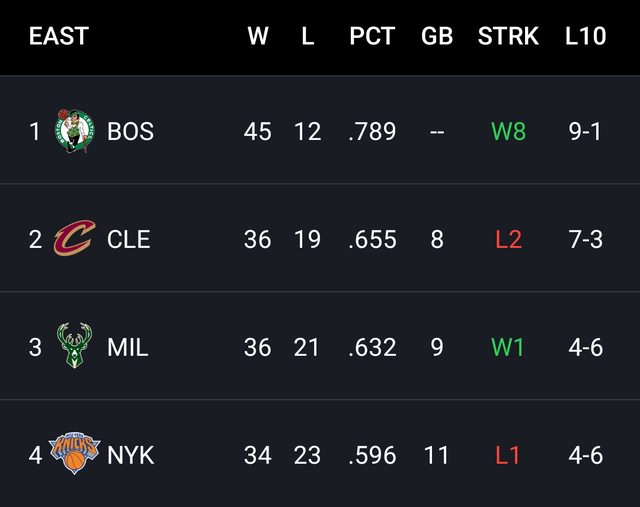This screenshot has height=507, width=640.
Task: Click the Cleveland Cavaliers logo
Action: point(74,239)
